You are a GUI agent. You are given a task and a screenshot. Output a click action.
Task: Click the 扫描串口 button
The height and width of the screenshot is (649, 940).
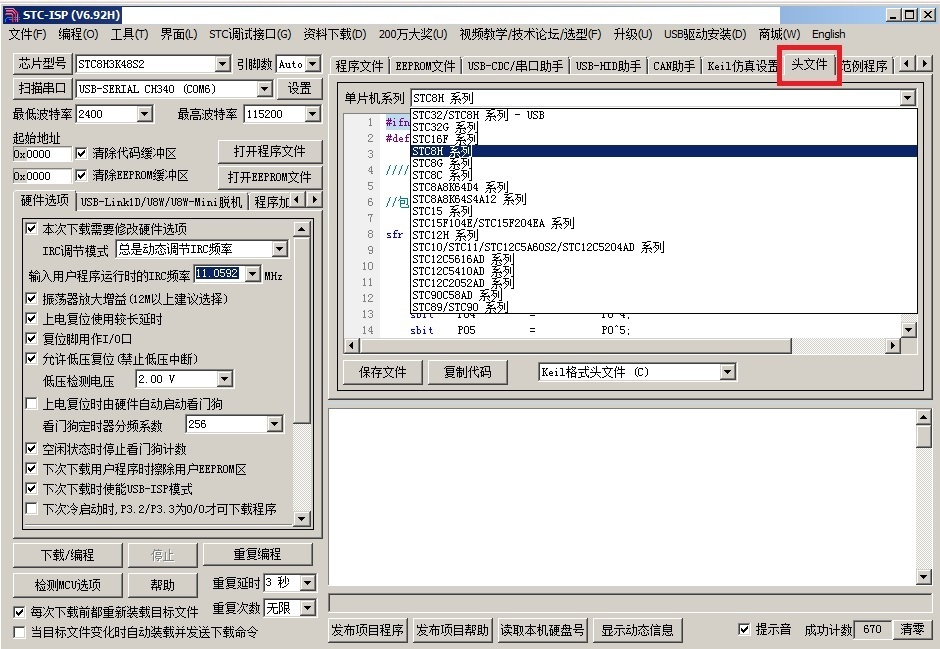tap(42, 89)
